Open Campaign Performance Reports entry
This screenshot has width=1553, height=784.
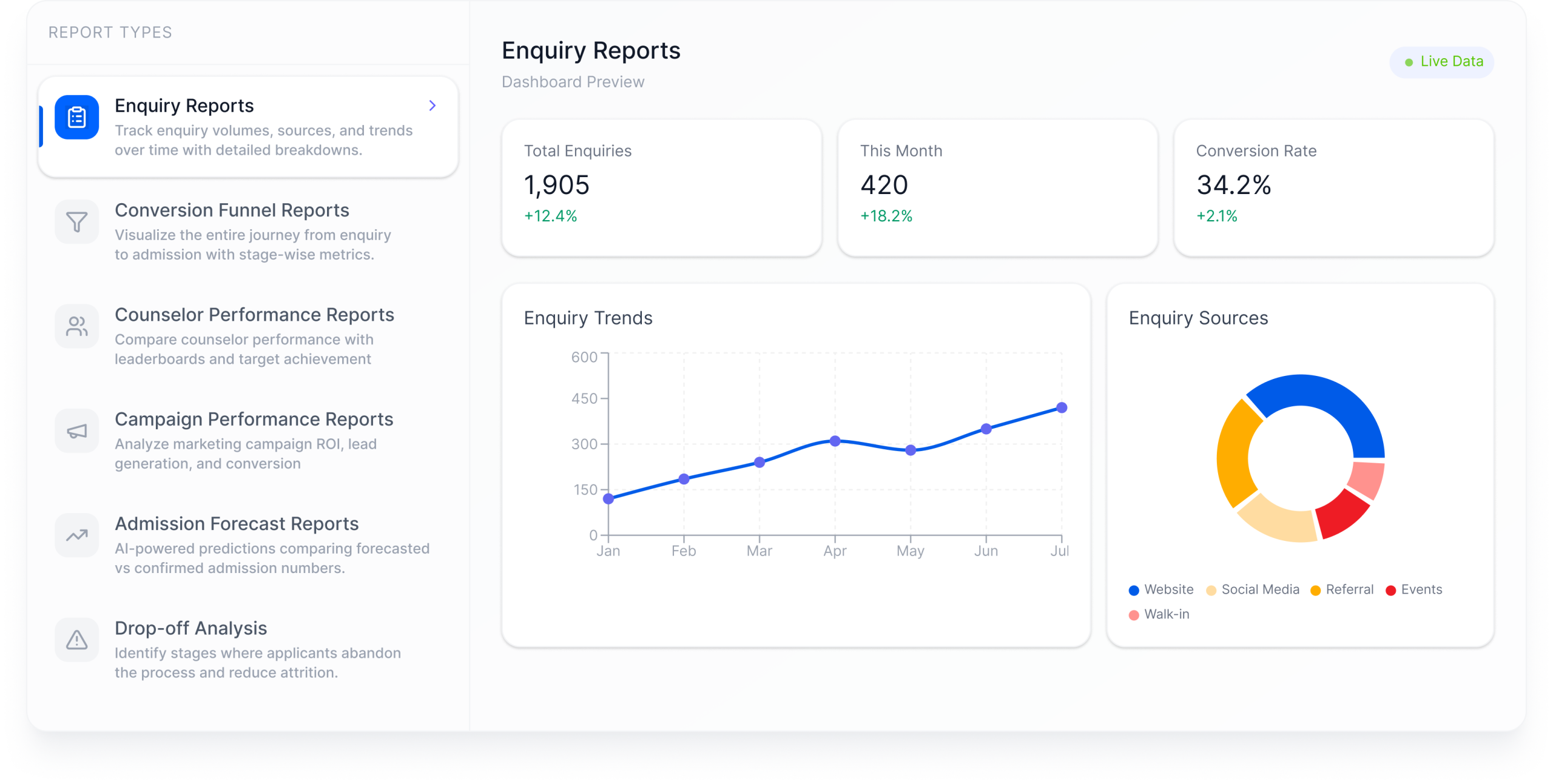(254, 419)
